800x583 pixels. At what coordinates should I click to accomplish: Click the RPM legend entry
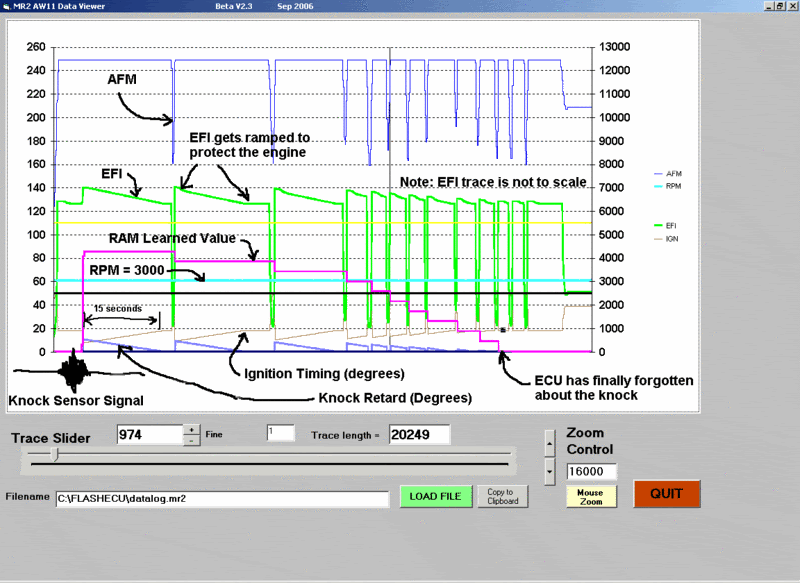point(668,186)
